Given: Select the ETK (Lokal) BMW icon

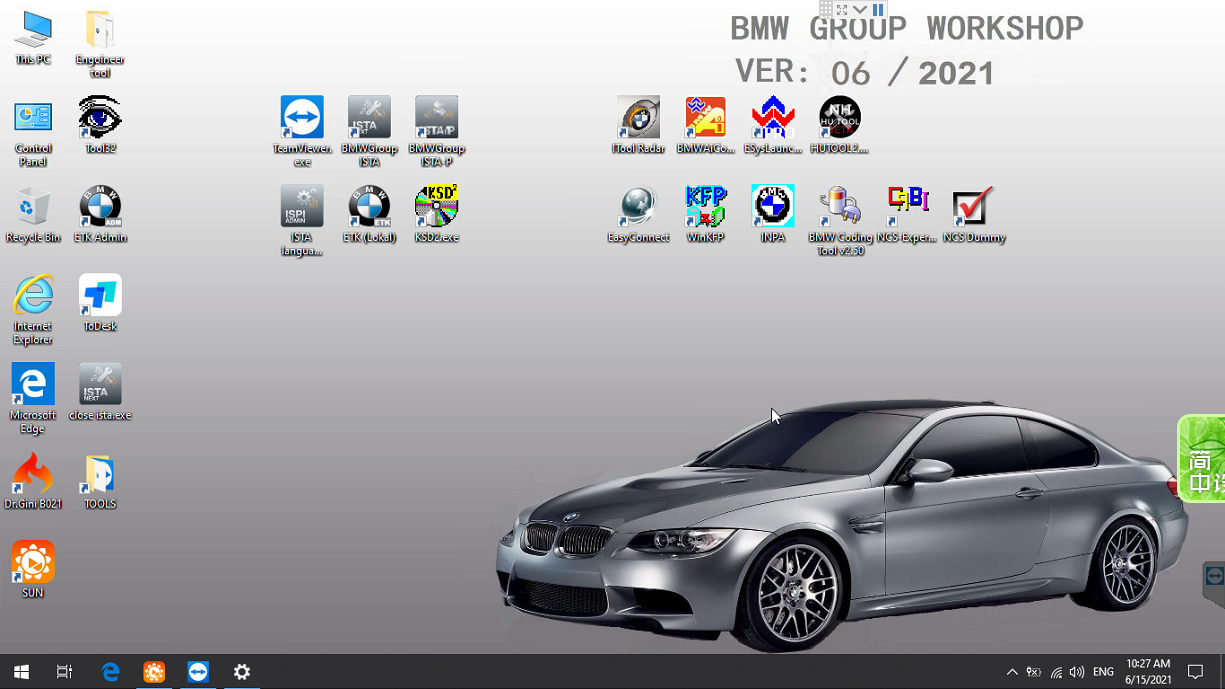Looking at the screenshot, I should pos(369,215).
